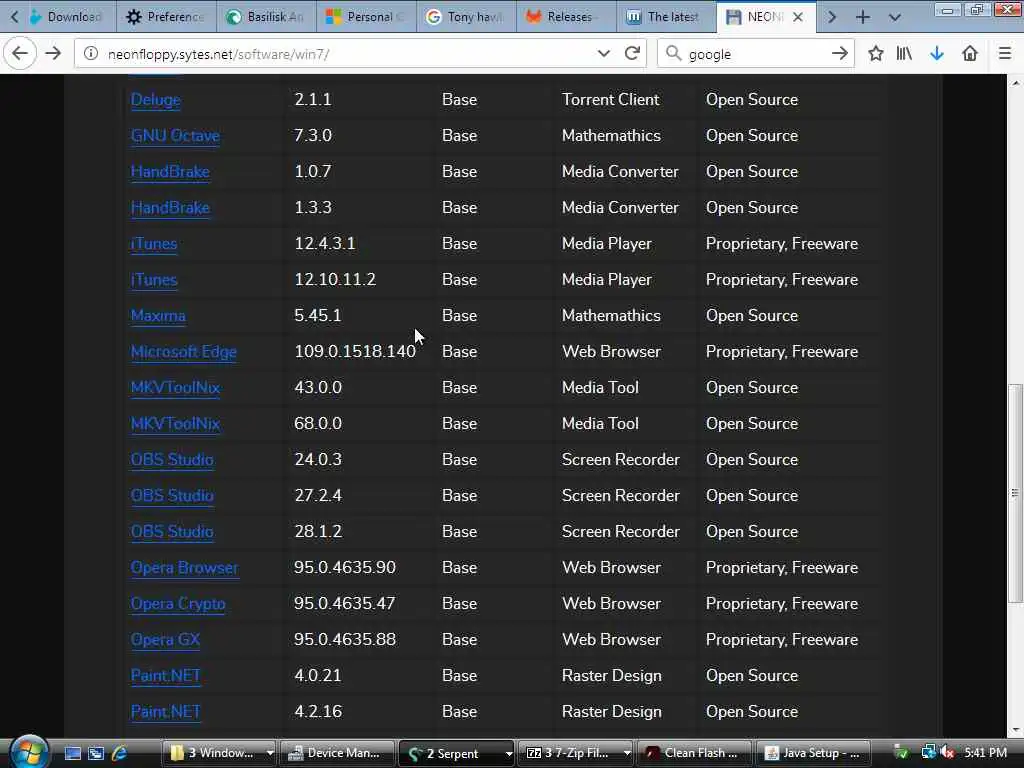Open the Opera Browser link
This screenshot has width=1024, height=768.
pos(184,568)
